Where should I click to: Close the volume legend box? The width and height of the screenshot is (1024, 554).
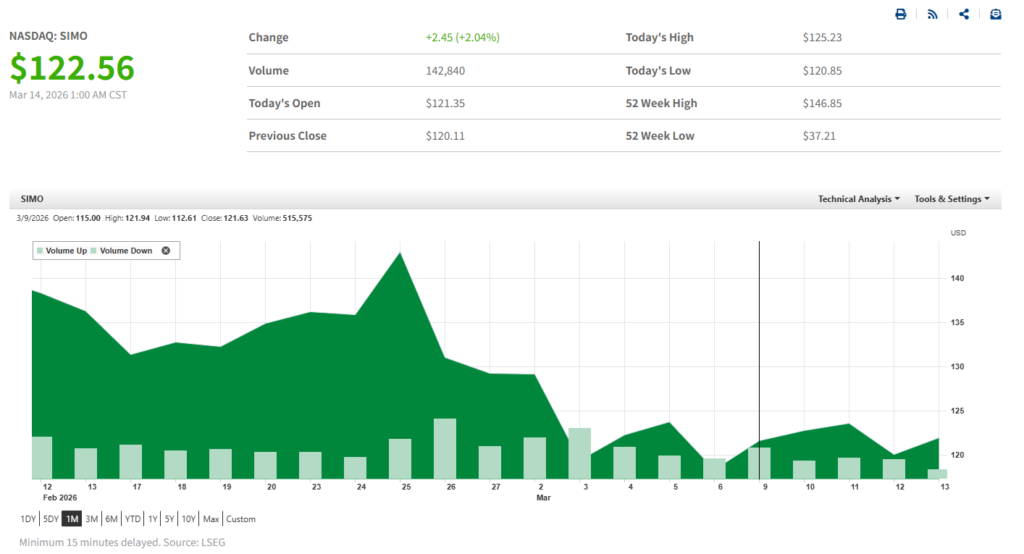(166, 251)
